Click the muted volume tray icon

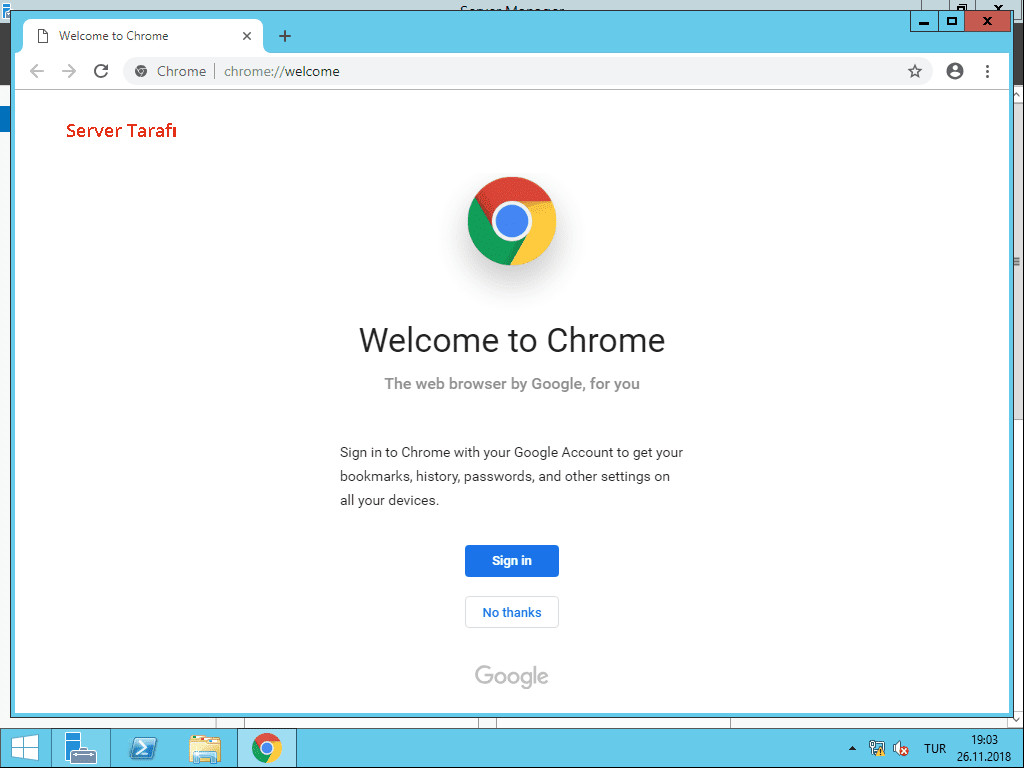tap(901, 748)
